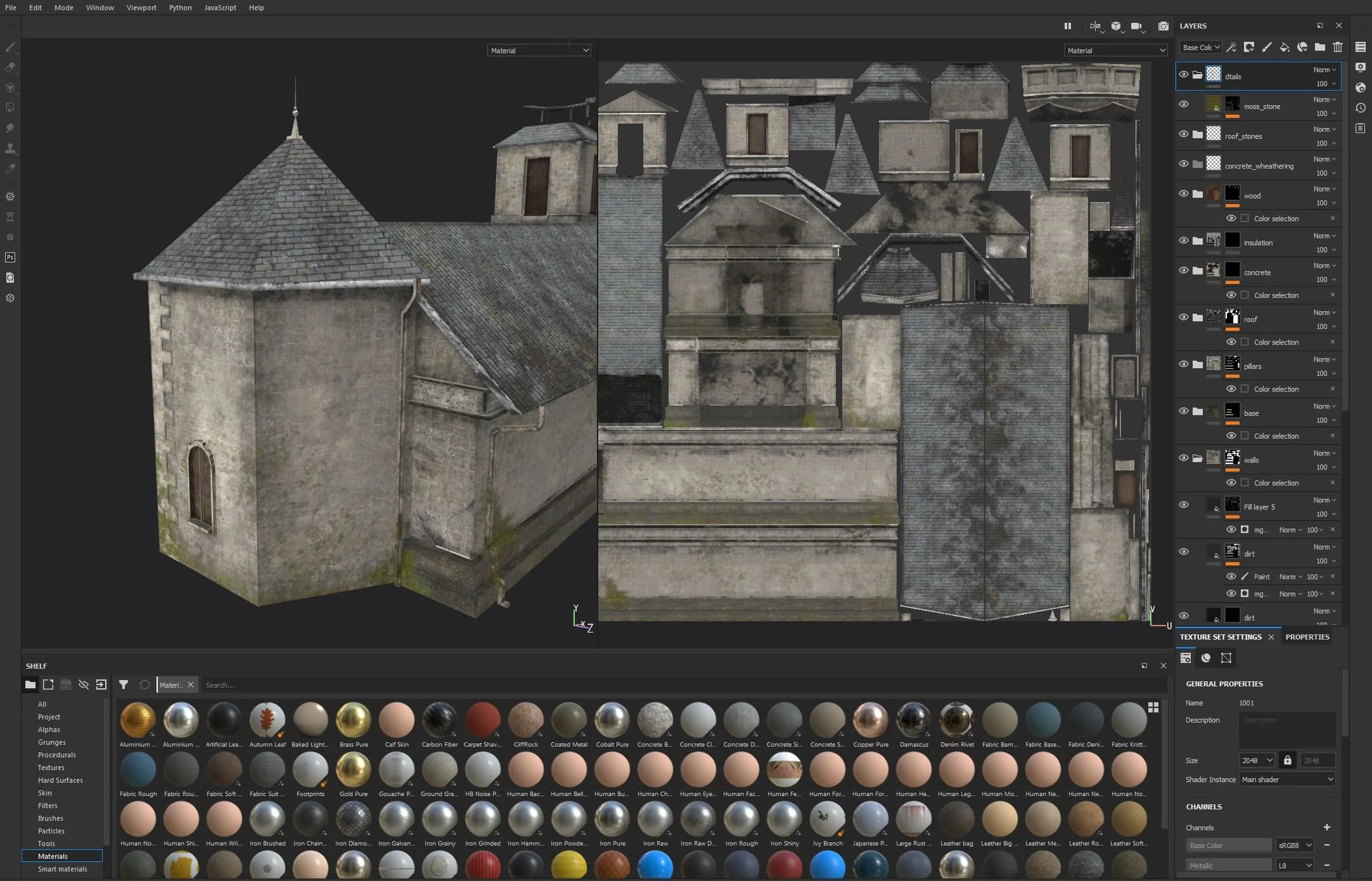
Task: Click the shelf filter funnel icon
Action: click(x=124, y=685)
